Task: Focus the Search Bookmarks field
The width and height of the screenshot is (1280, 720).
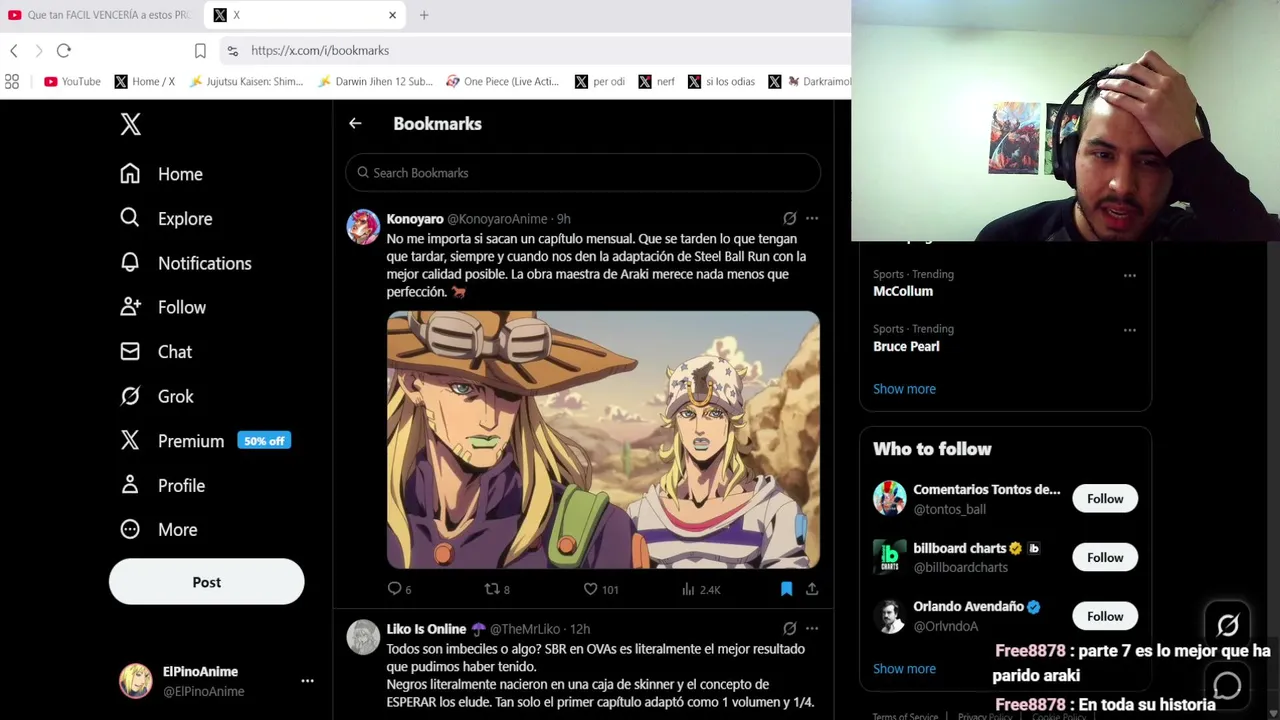Action: pos(583,173)
